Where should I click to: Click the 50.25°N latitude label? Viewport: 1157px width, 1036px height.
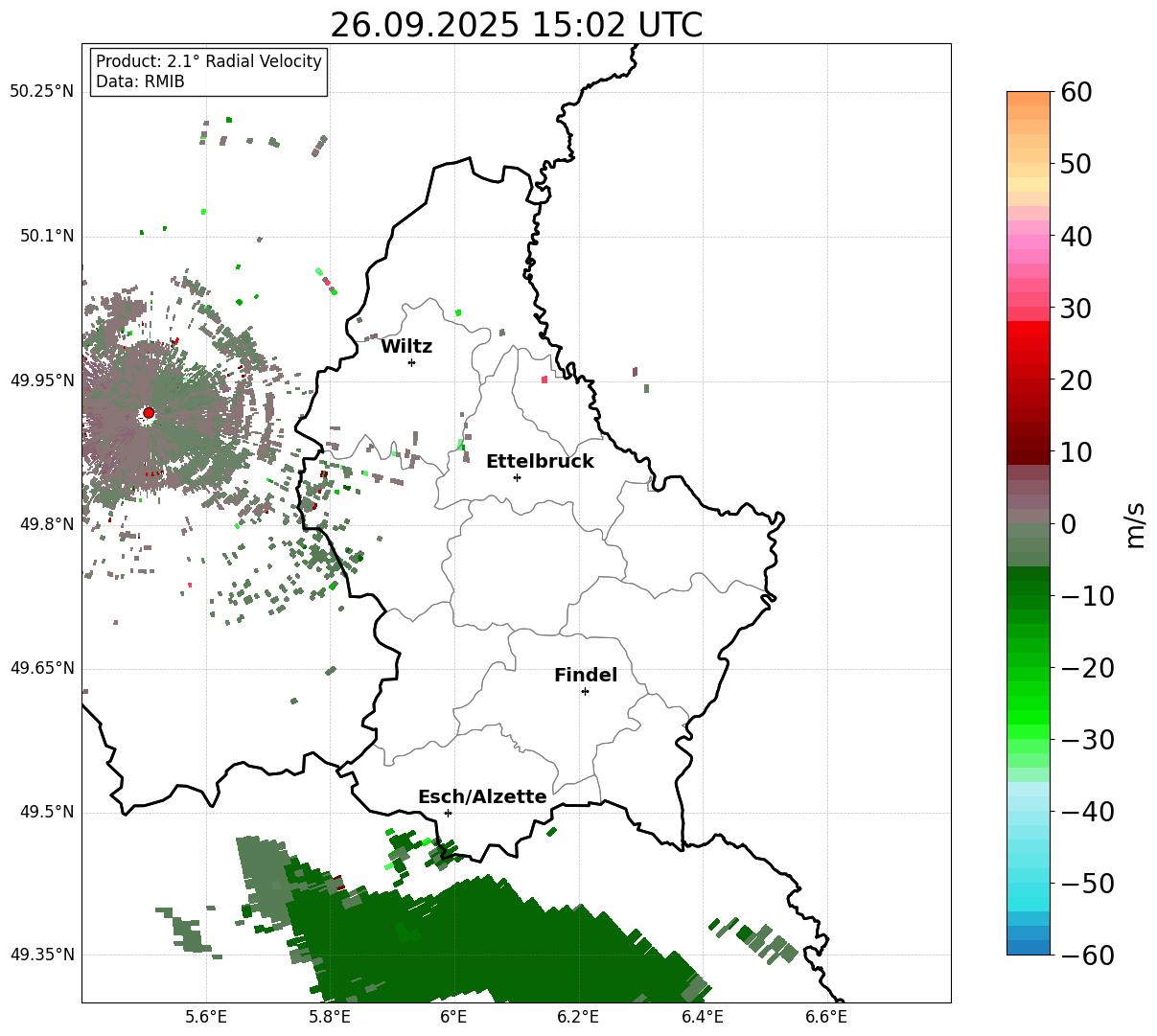tap(41, 92)
